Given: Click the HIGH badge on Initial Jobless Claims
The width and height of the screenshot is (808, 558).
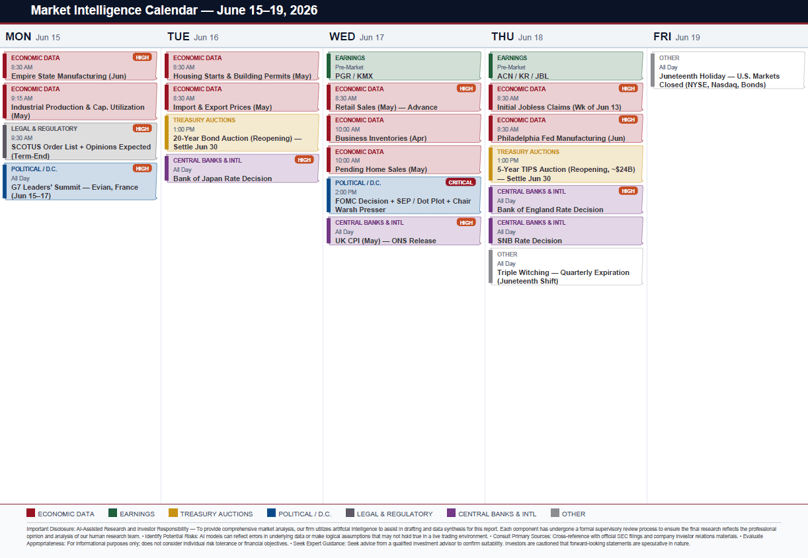Looking at the screenshot, I should [x=628, y=89].
